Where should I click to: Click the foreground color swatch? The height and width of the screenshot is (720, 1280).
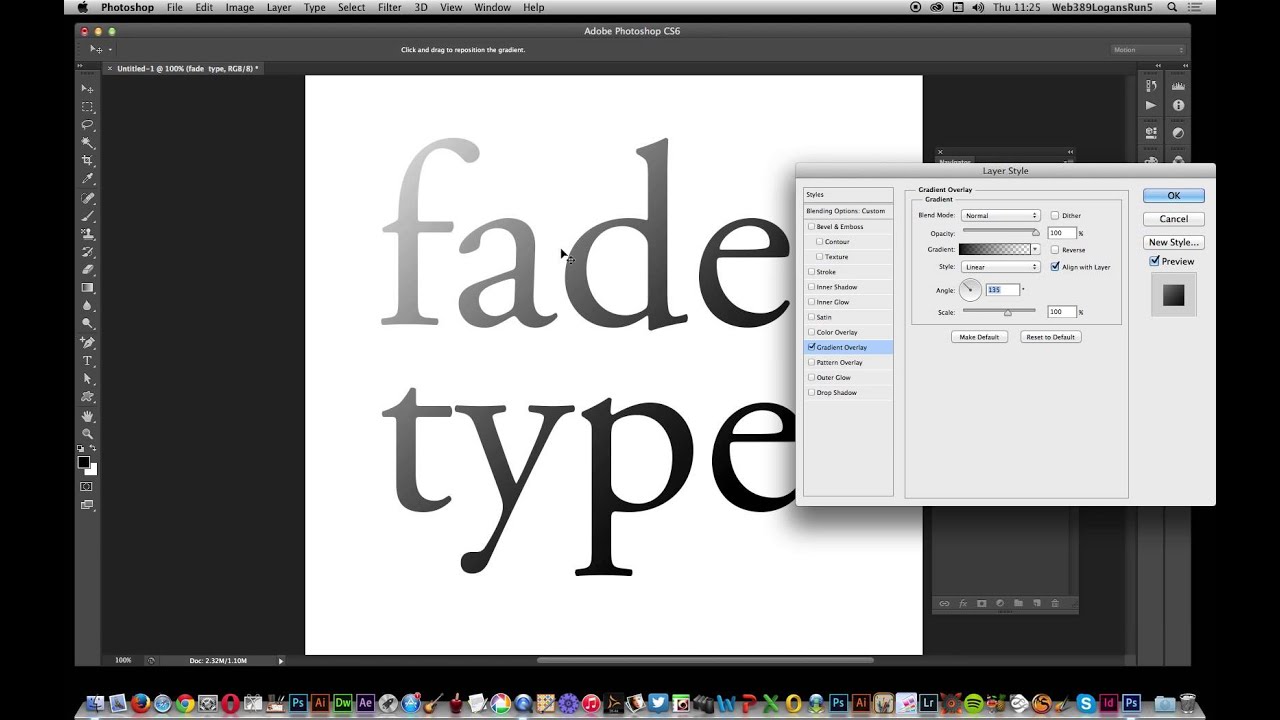point(84,462)
